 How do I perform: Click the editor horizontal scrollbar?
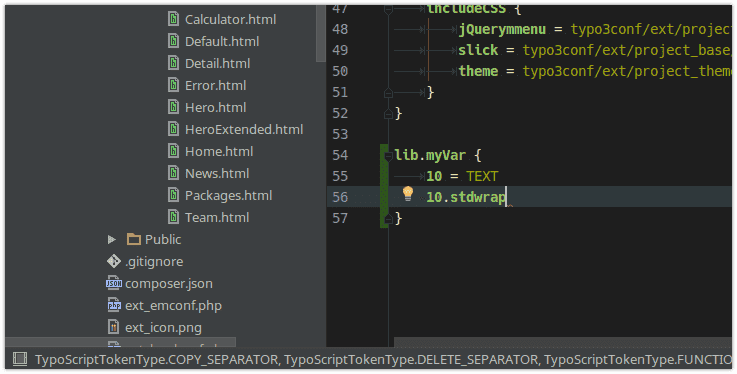coord(563,342)
